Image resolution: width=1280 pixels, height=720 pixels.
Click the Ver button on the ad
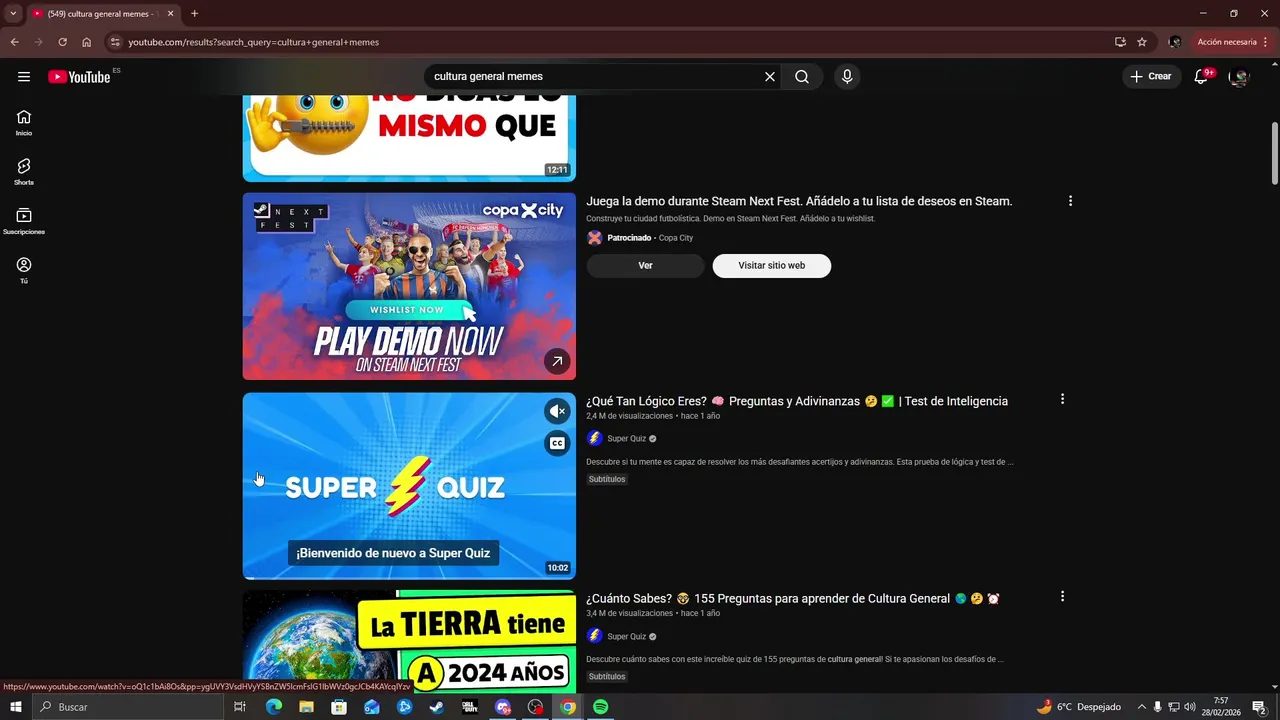(x=645, y=266)
